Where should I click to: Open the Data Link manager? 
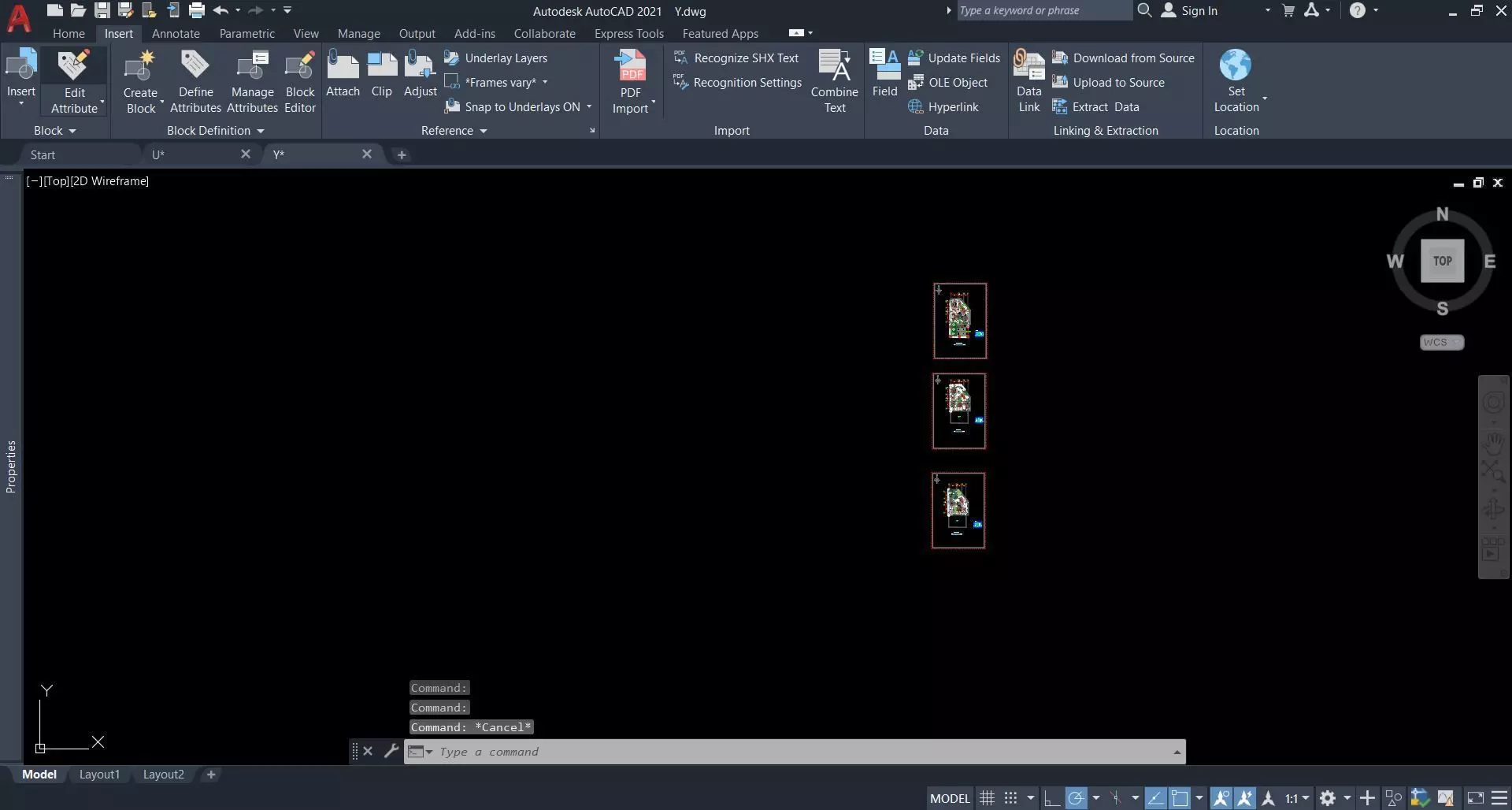coord(1029,82)
